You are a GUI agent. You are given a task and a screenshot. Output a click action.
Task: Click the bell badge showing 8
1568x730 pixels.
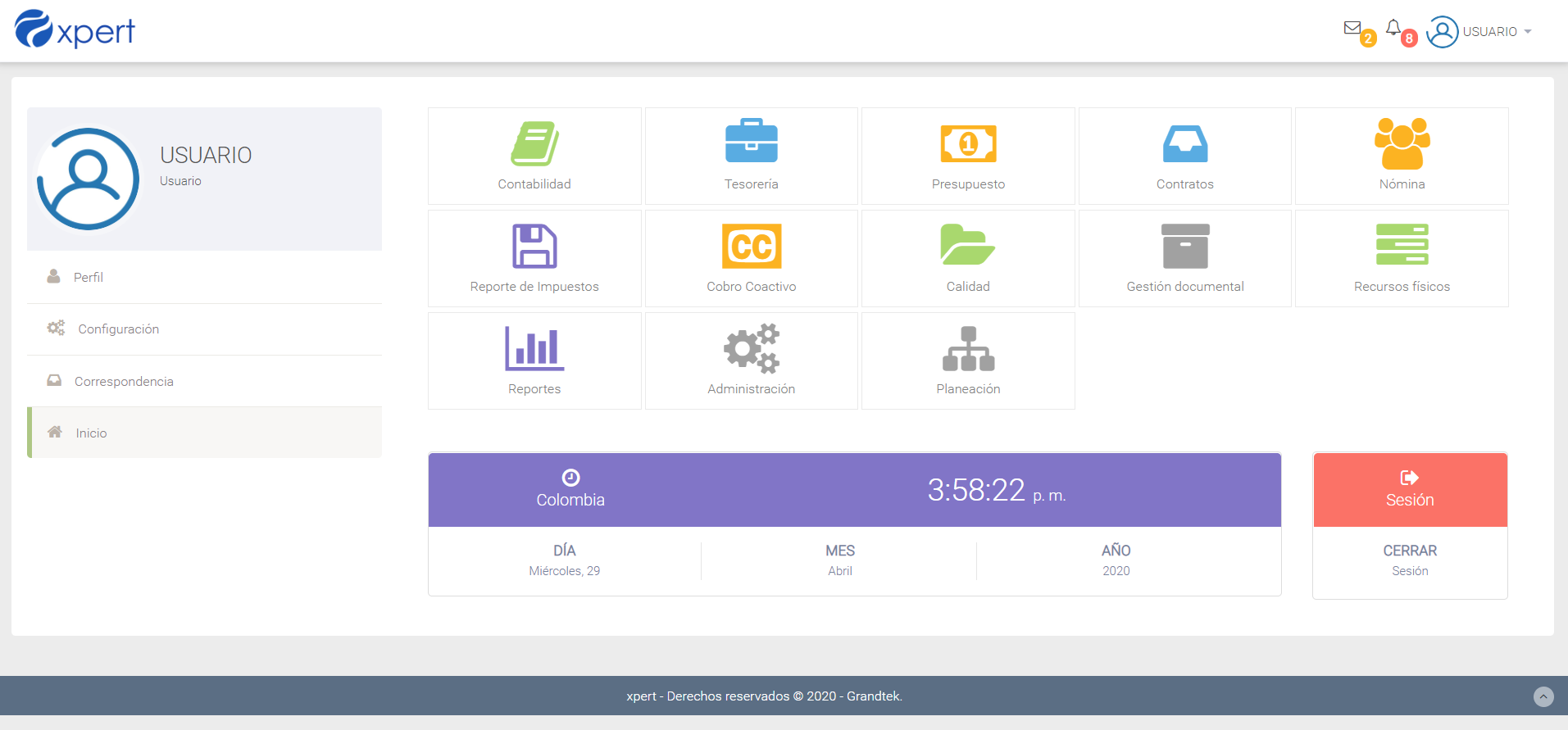coord(1409,39)
